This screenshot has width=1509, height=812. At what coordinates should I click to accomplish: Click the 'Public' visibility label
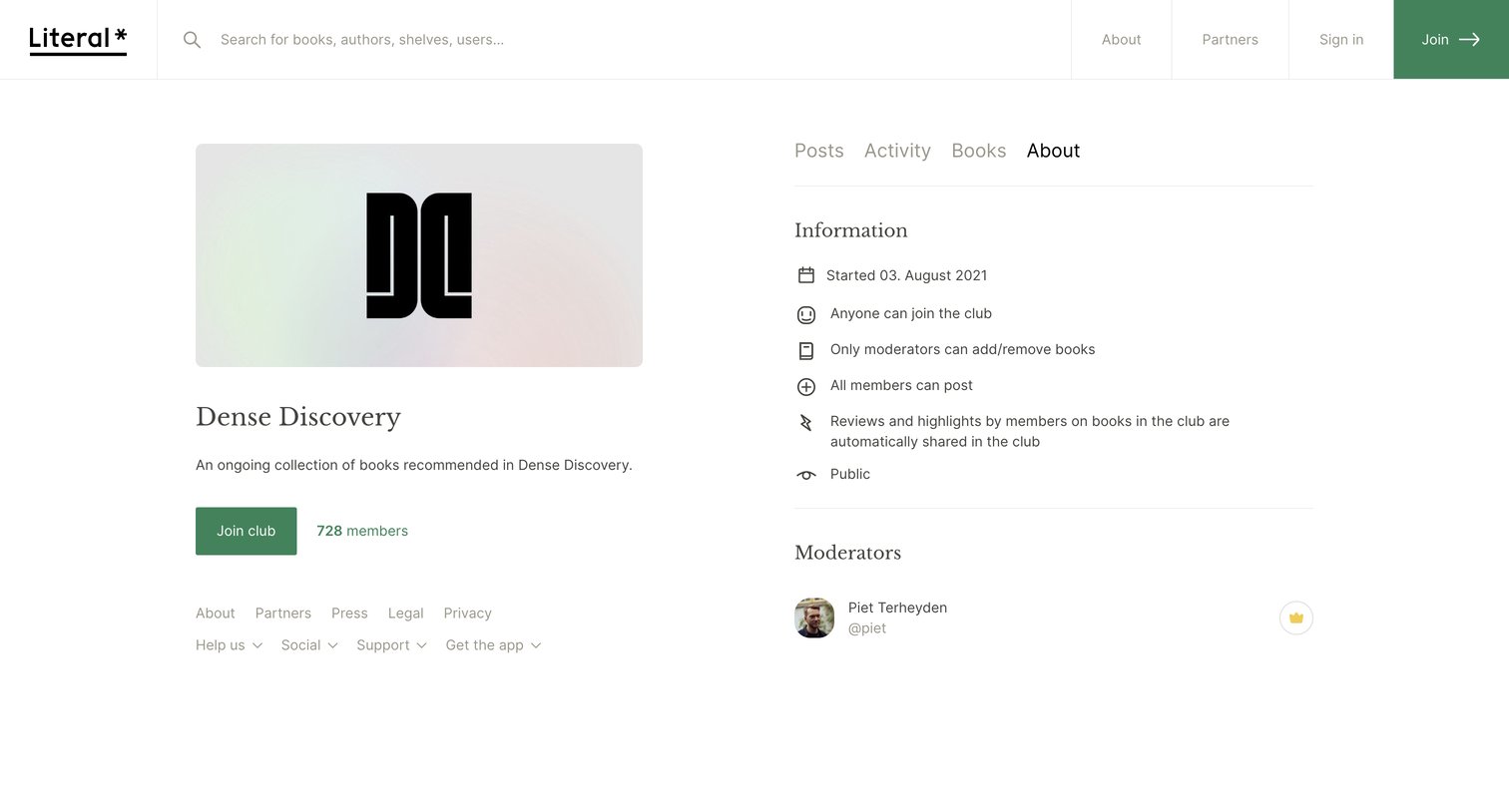click(850, 474)
